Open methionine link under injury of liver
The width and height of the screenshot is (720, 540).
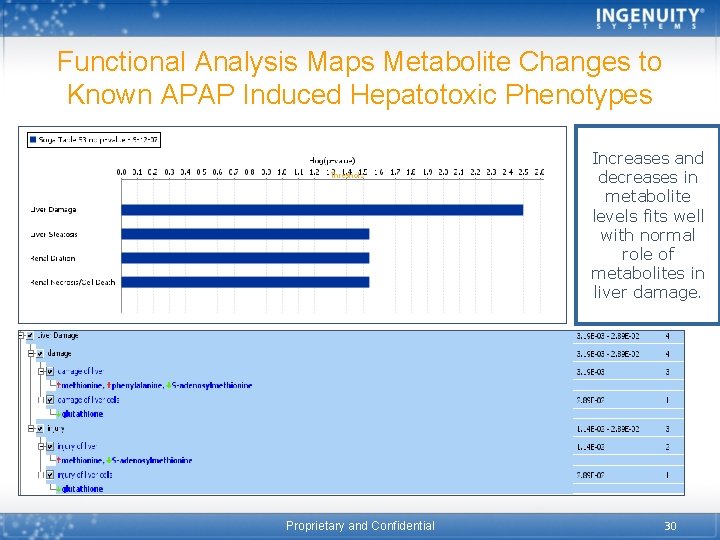click(82, 460)
